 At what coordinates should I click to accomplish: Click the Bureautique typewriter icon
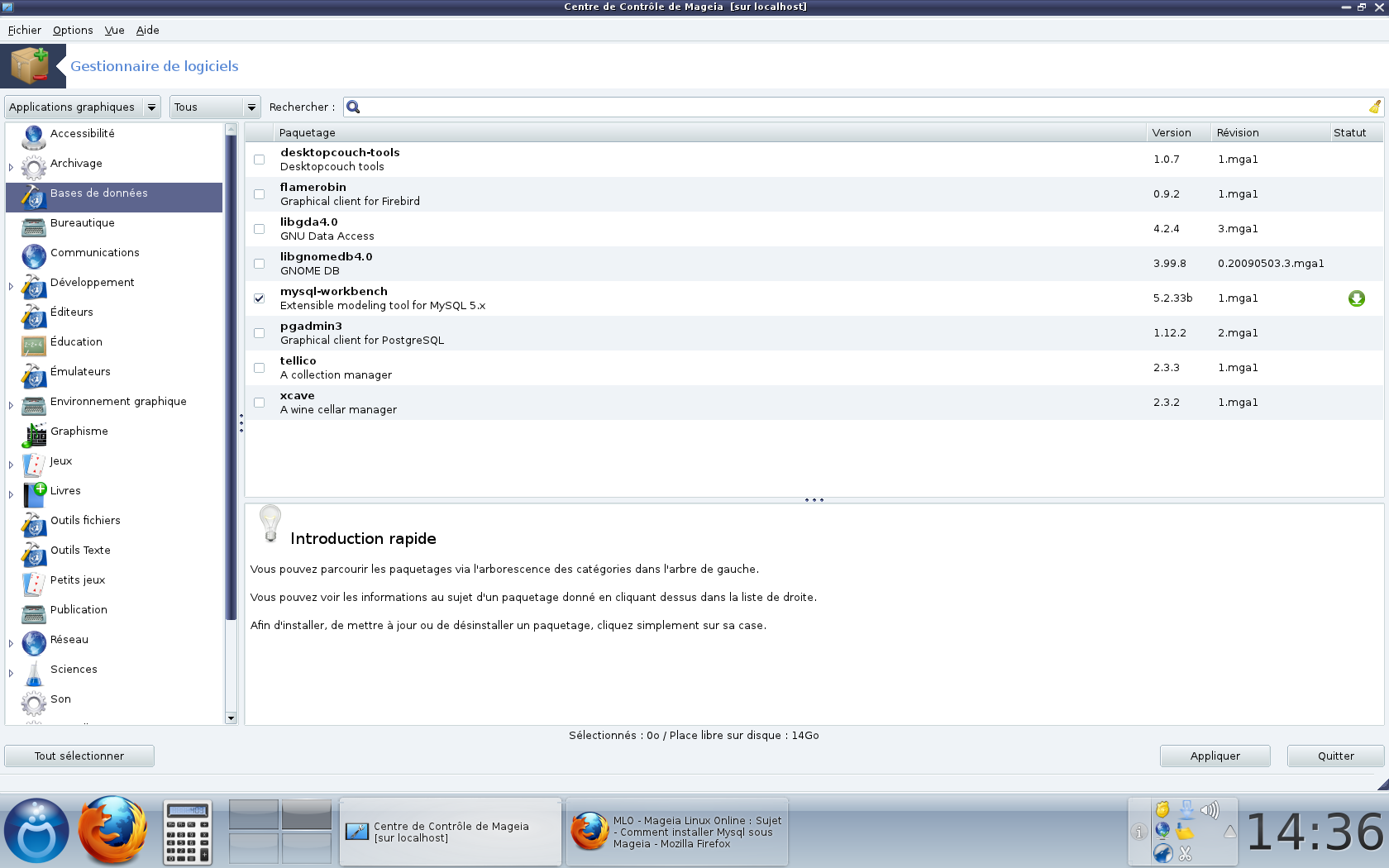(x=34, y=227)
